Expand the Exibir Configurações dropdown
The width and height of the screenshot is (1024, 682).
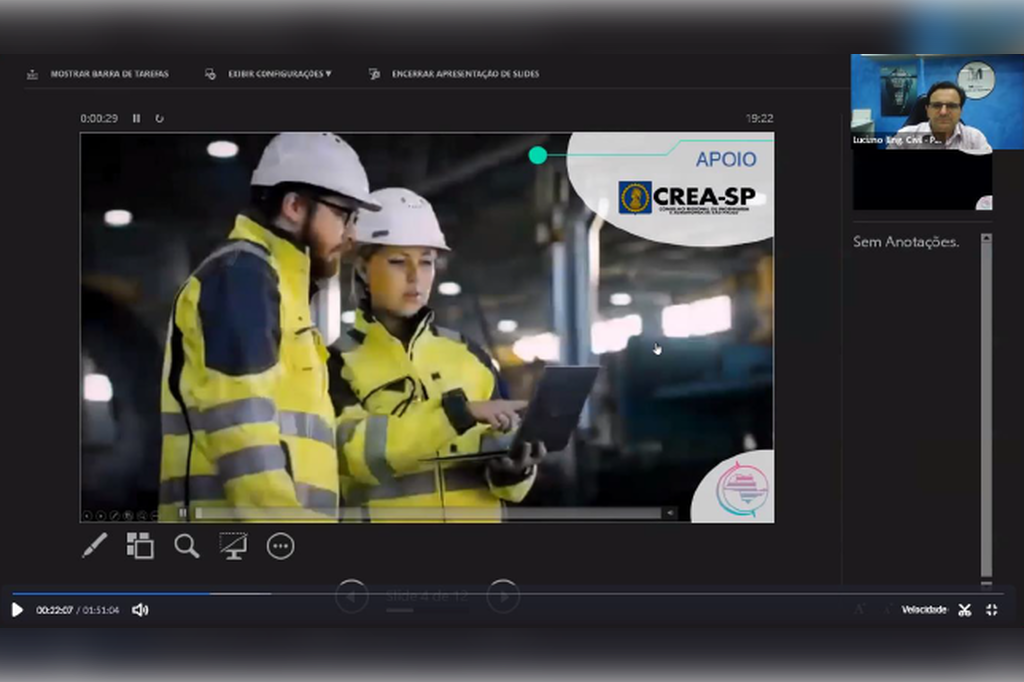268,74
